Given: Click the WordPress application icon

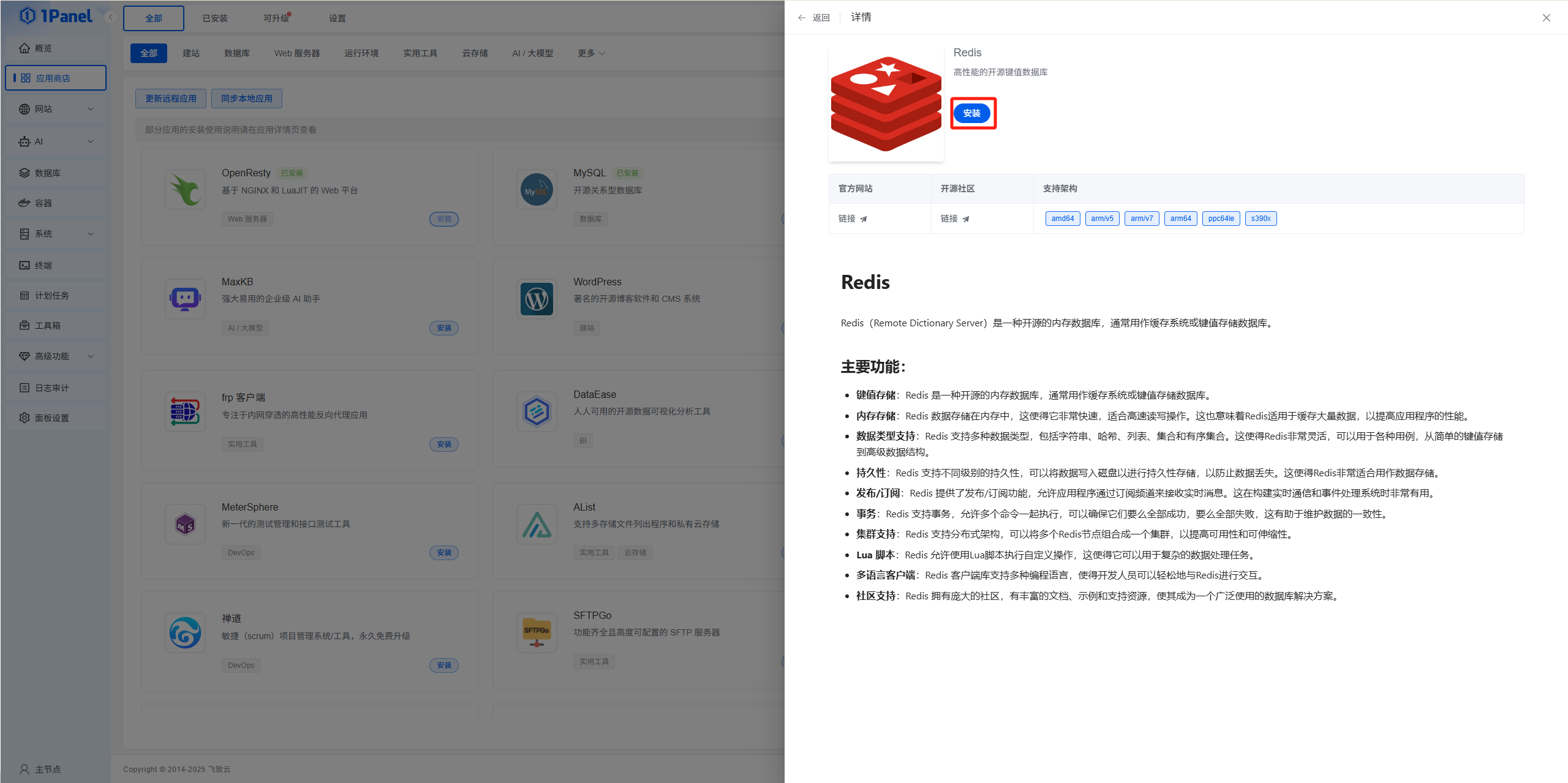Looking at the screenshot, I should pos(536,299).
